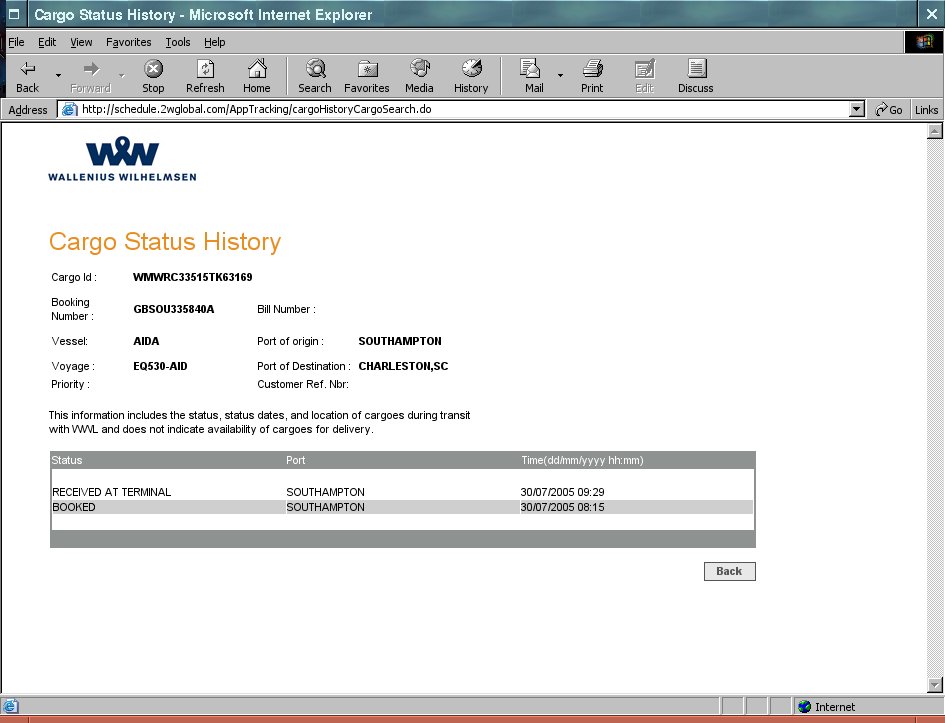945x723 pixels.
Task: Click the scrollbar up arrow
Action: (x=934, y=131)
